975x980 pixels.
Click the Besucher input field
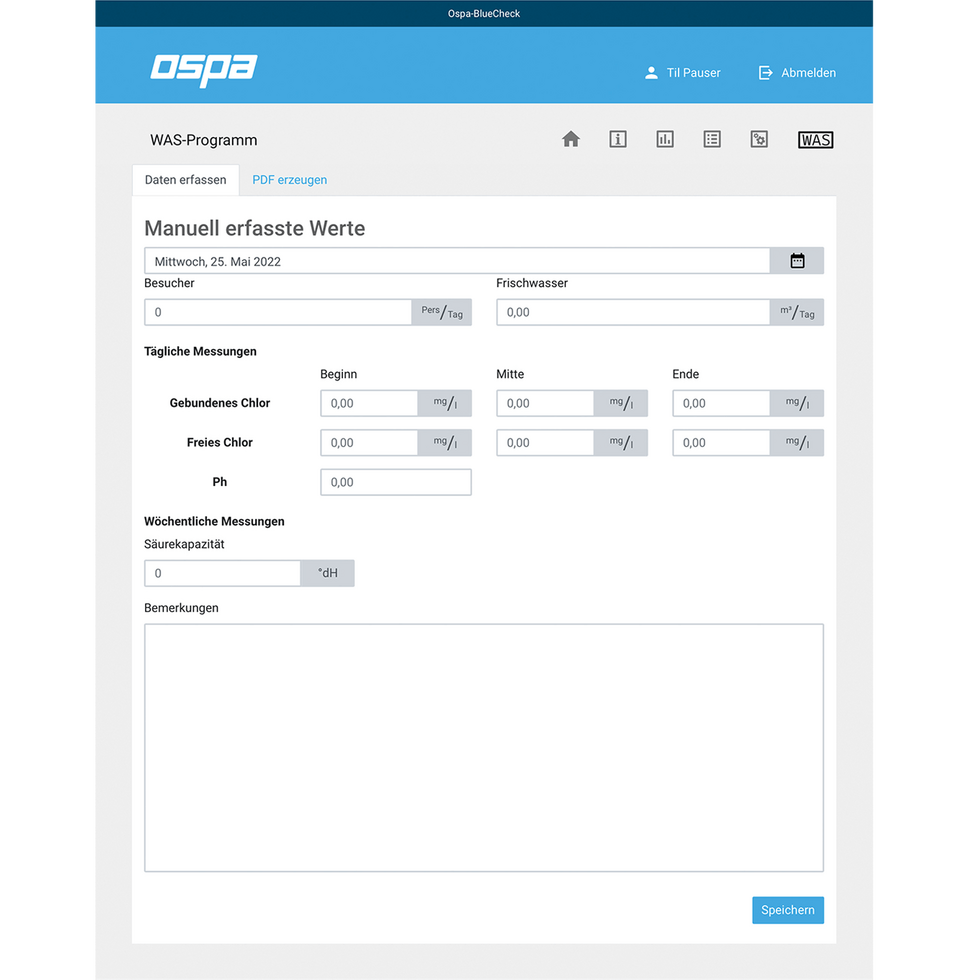coord(277,312)
